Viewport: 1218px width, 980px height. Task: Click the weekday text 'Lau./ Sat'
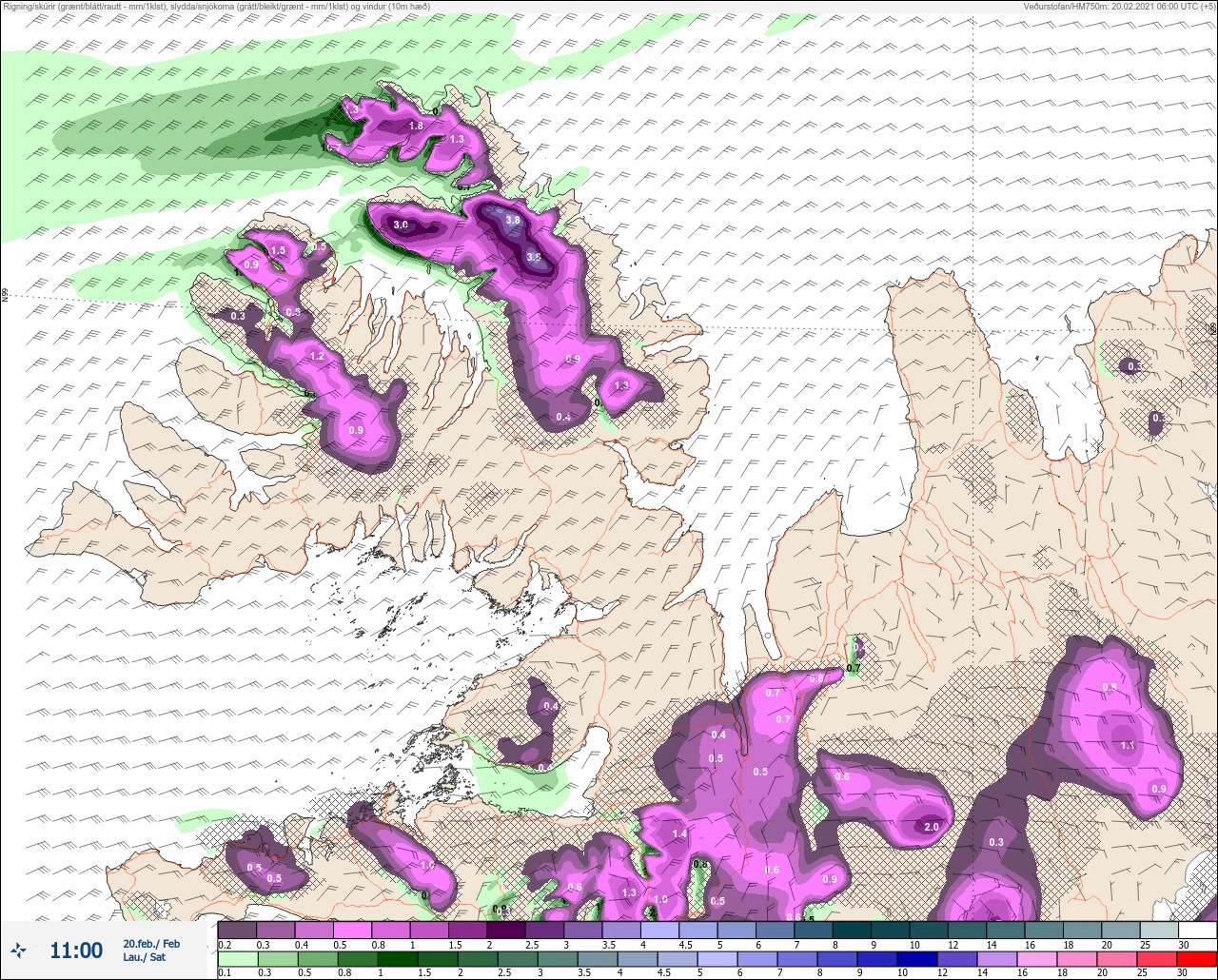tap(145, 957)
